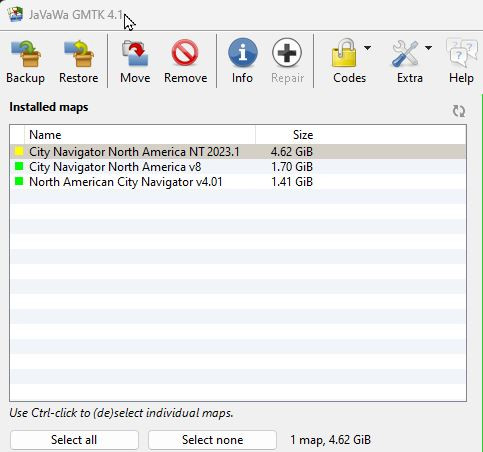Click the Select none button

(212, 440)
